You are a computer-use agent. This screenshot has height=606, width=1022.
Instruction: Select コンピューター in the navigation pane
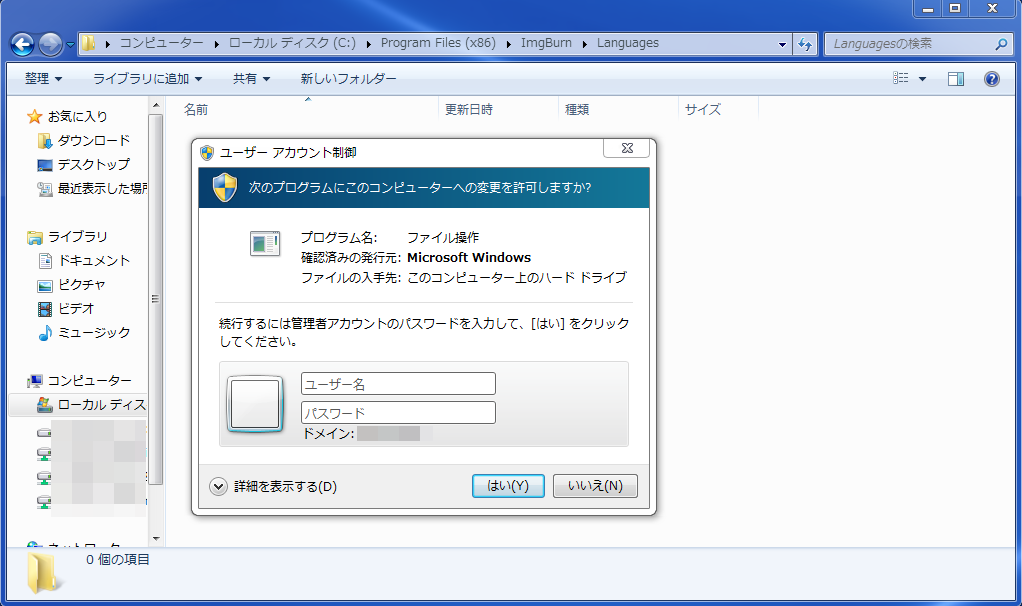(x=89, y=381)
